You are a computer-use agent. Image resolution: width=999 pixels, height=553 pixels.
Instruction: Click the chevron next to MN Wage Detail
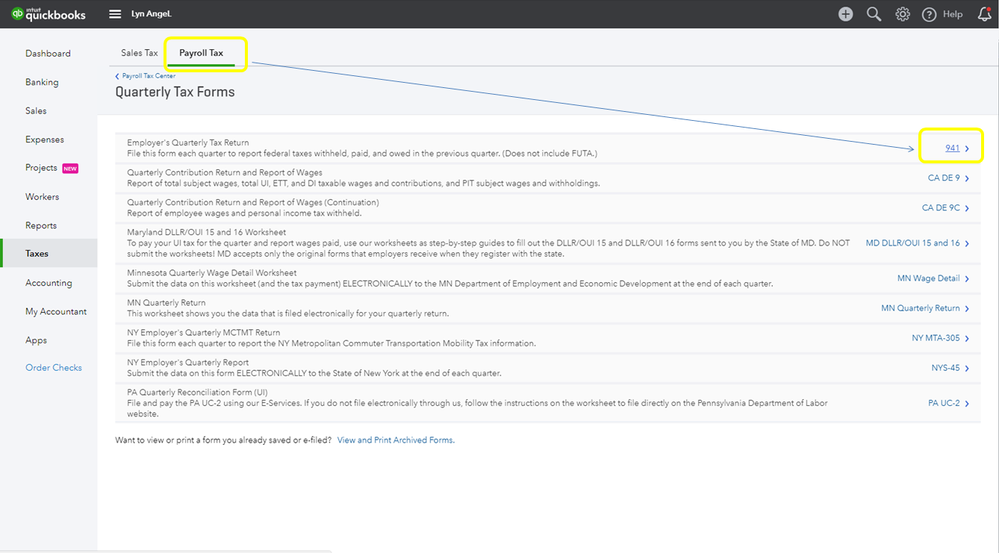pos(967,278)
